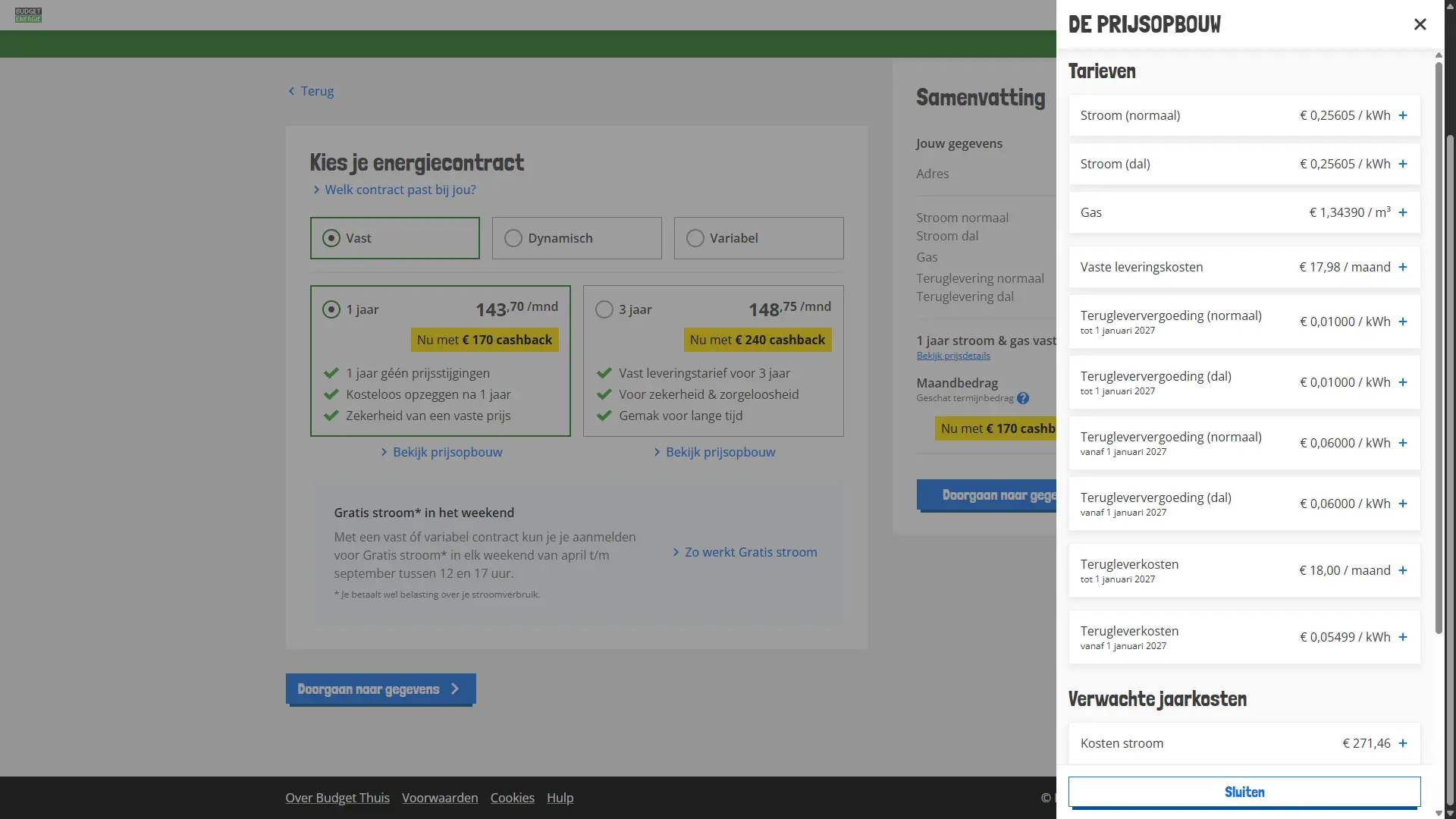Viewport: 1456px width, 819px height.
Task: Expand Stroom (normaal) tariff plus icon
Action: (1403, 115)
